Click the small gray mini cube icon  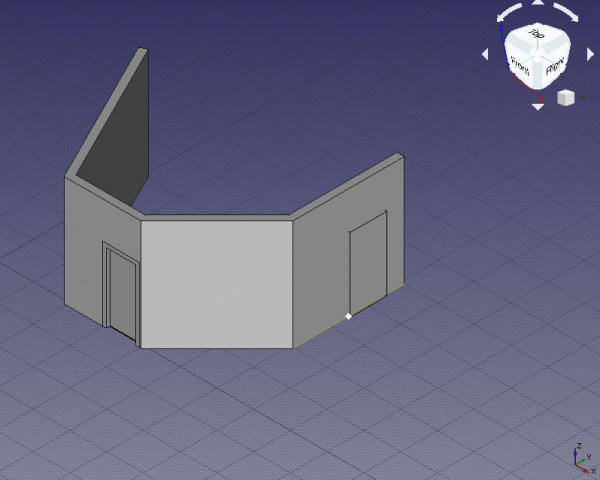[x=566, y=97]
